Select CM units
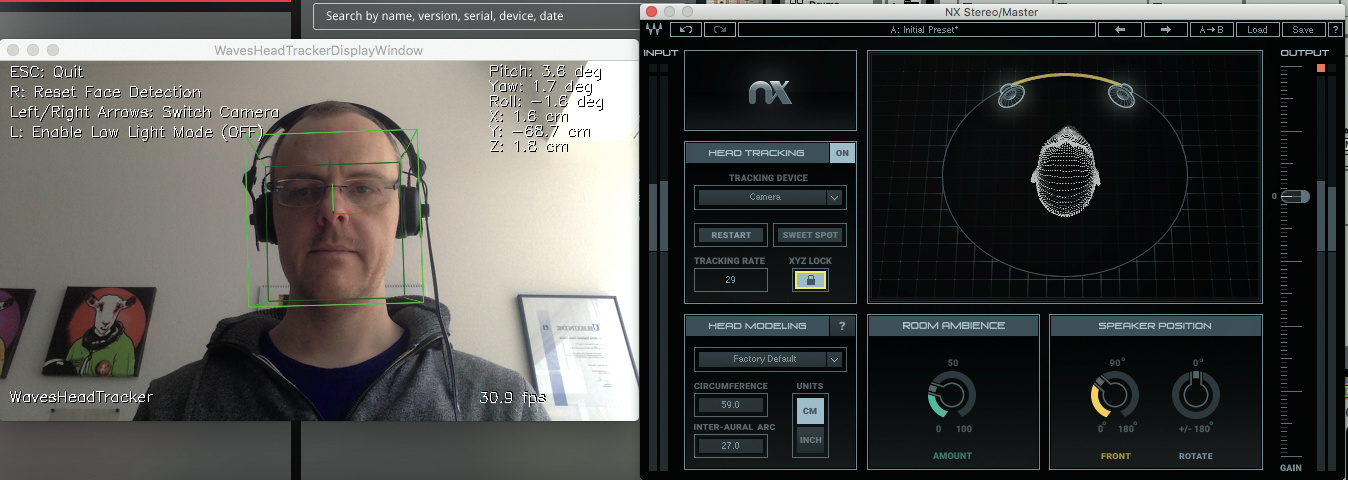Viewport: 1348px width, 480px height. pyautogui.click(x=810, y=409)
